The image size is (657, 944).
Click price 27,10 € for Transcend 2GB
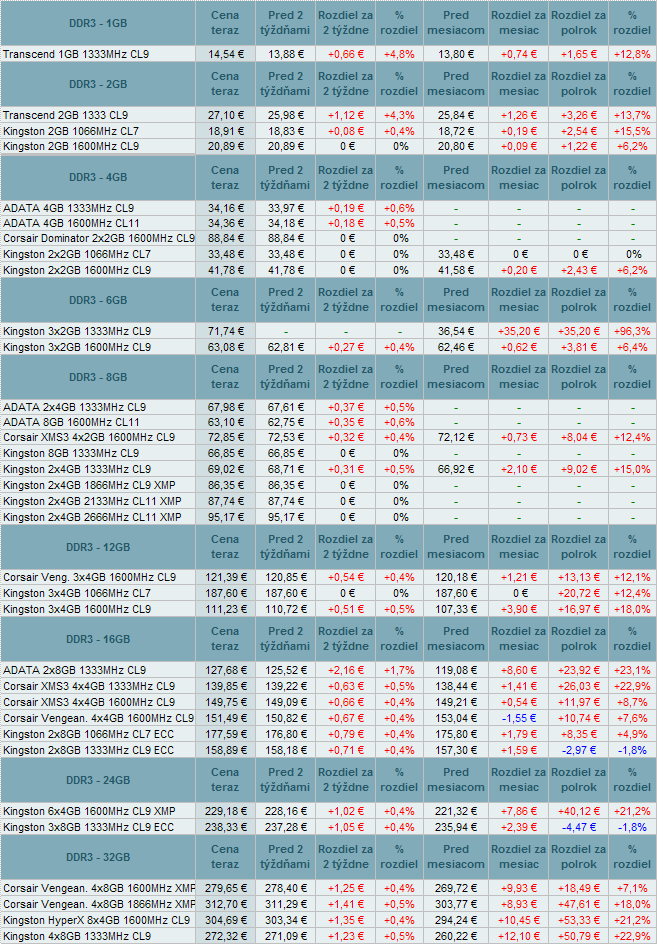pos(226,116)
